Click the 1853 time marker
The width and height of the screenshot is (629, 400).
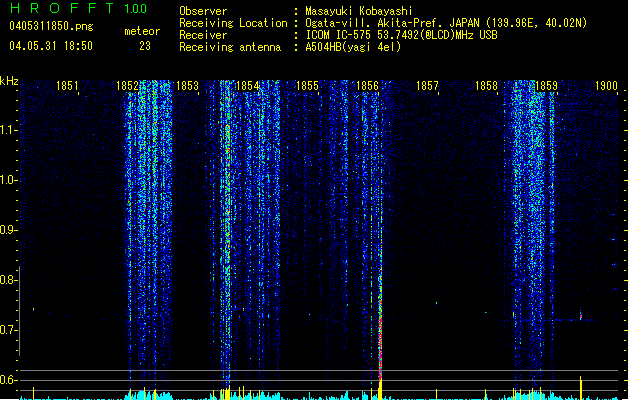tap(187, 85)
